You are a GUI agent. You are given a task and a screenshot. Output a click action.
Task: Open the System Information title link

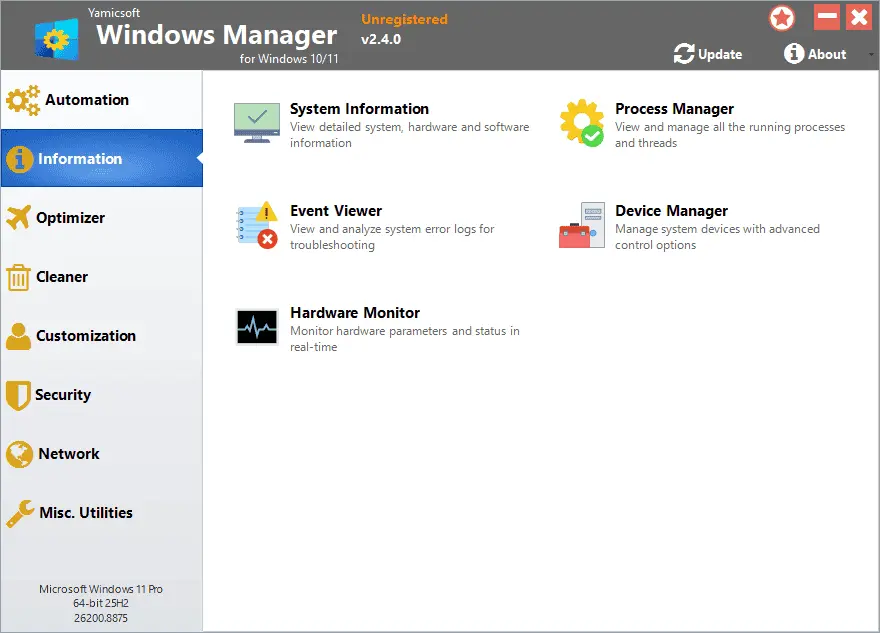(x=359, y=109)
